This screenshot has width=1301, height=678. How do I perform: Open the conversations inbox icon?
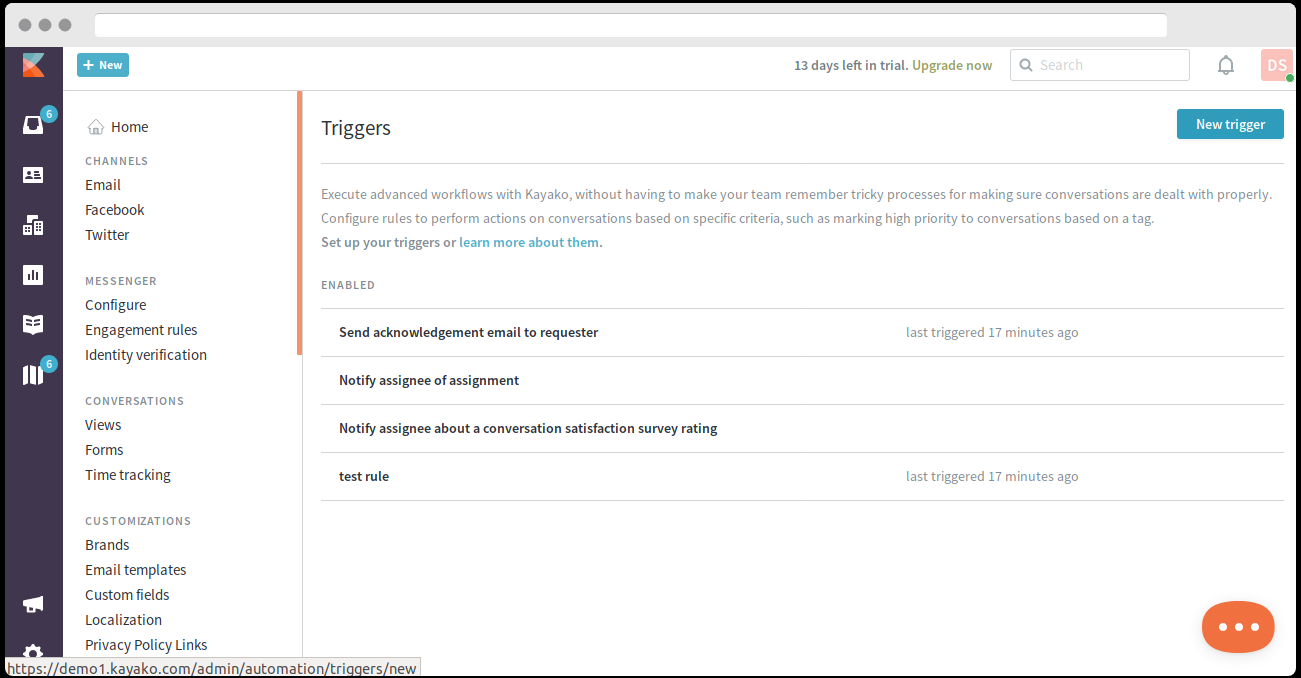tap(33, 125)
